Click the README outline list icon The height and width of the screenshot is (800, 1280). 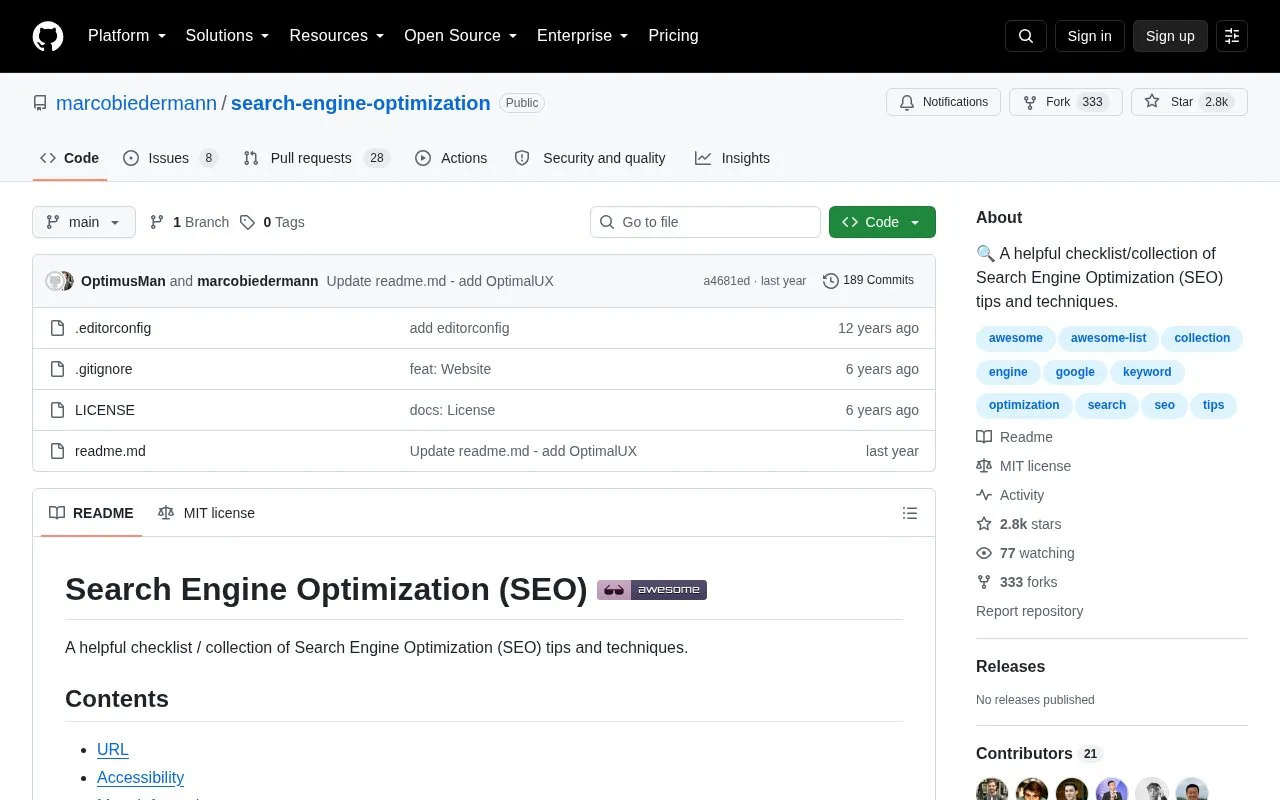click(x=910, y=513)
